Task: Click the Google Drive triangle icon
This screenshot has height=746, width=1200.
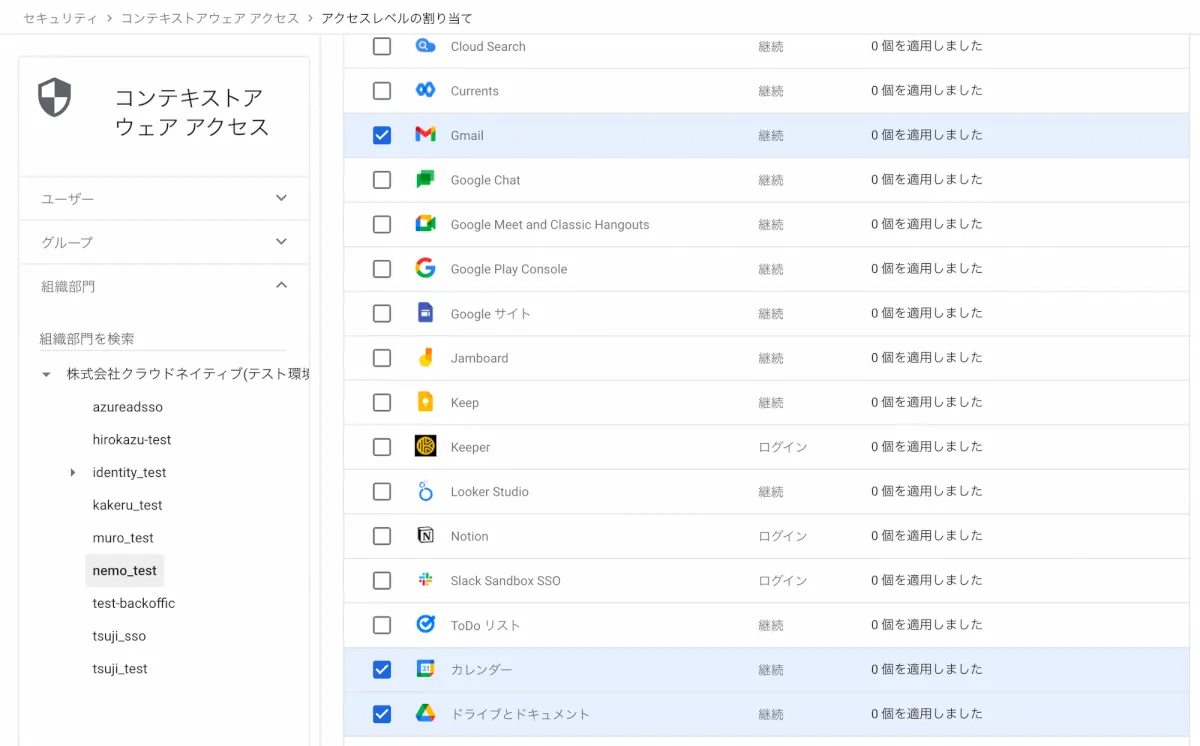Action: tap(425, 714)
